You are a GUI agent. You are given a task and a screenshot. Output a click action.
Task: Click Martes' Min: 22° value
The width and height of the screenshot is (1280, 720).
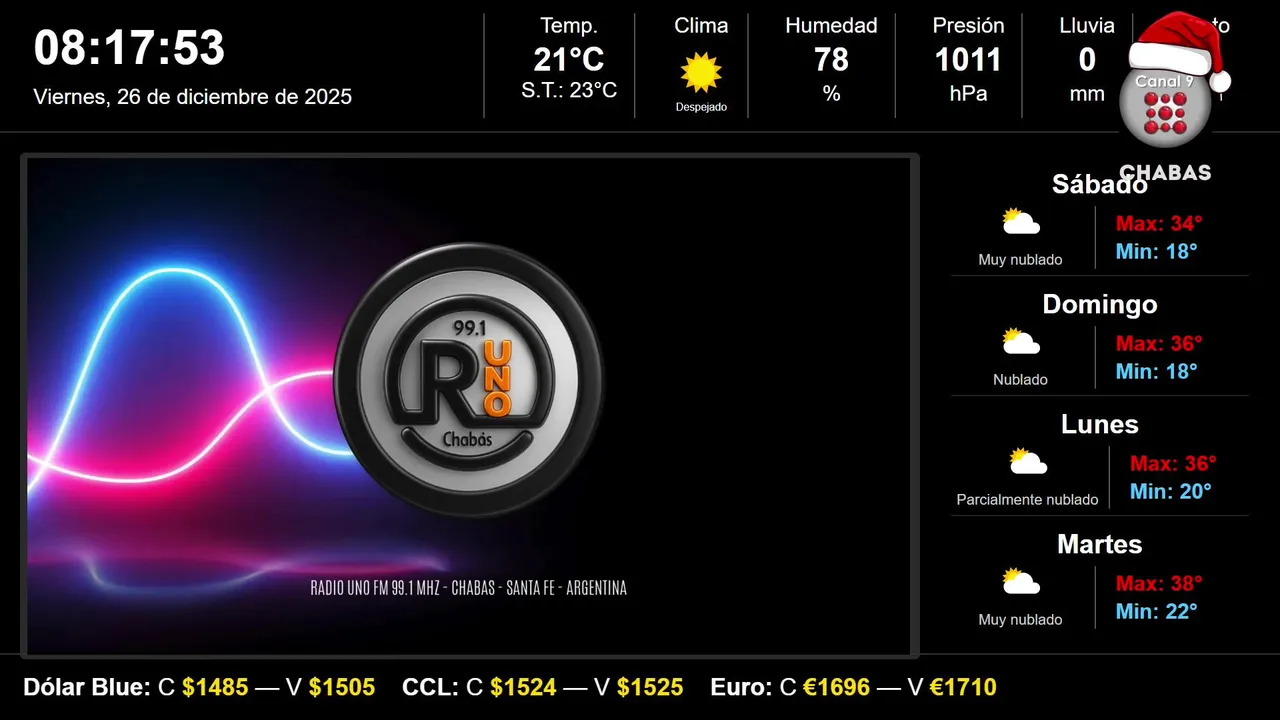[1156, 611]
